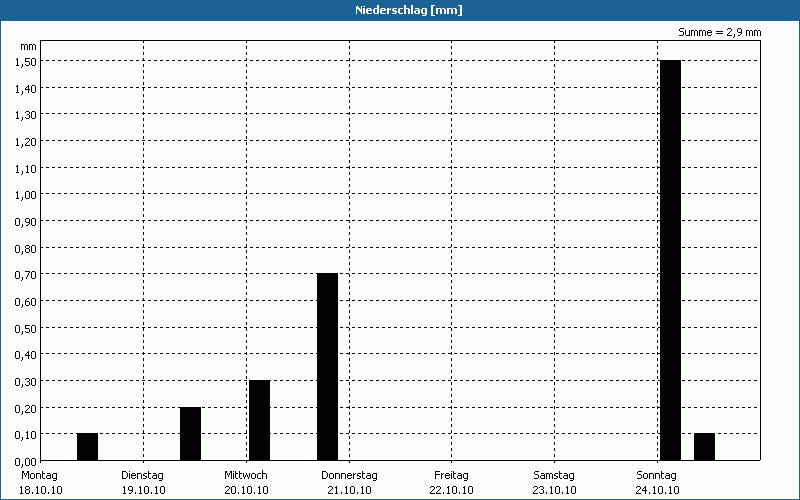Click the 0,30 y-axis value
The height and width of the screenshot is (500, 800).
click(26, 382)
